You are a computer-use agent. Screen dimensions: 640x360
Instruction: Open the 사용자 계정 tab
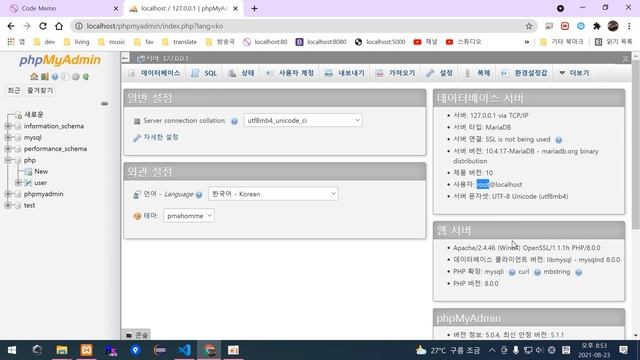289,73
